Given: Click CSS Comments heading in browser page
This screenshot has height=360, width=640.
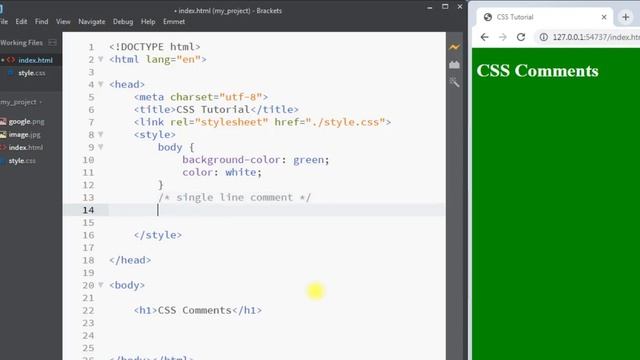Looking at the screenshot, I should coord(537,71).
